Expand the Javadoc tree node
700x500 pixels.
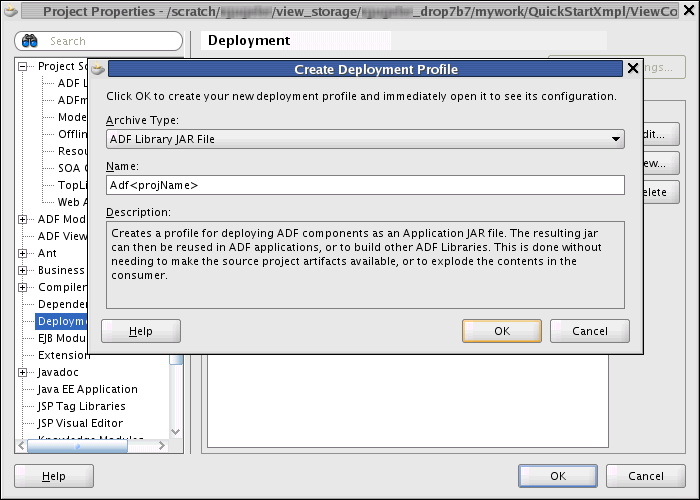tap(22, 372)
